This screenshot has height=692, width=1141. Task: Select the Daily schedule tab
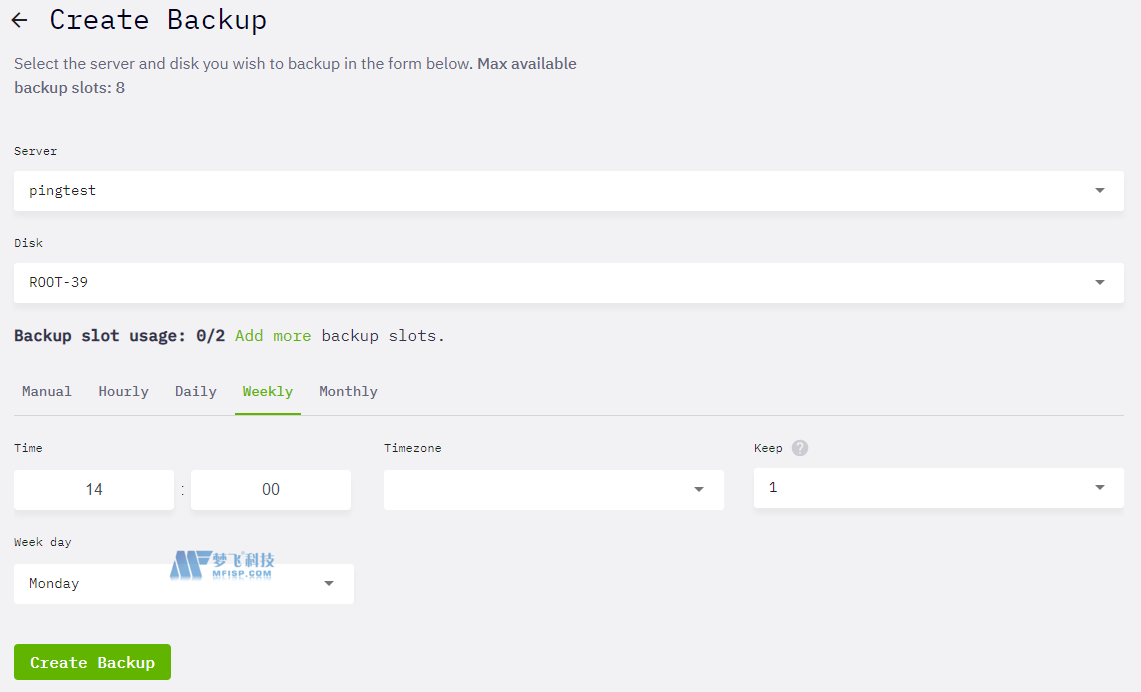click(196, 392)
